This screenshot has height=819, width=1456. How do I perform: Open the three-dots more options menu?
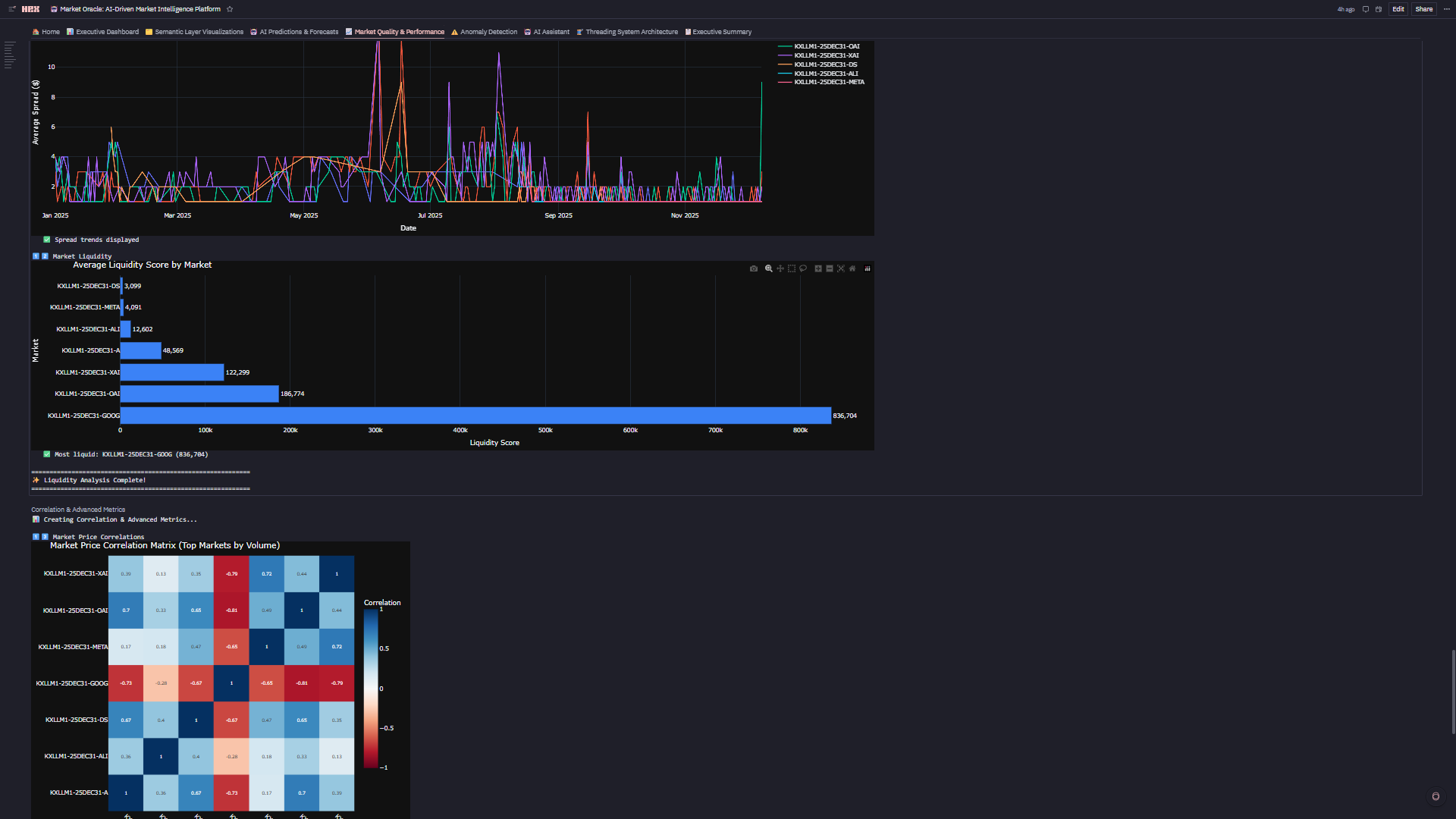pyautogui.click(x=1446, y=9)
